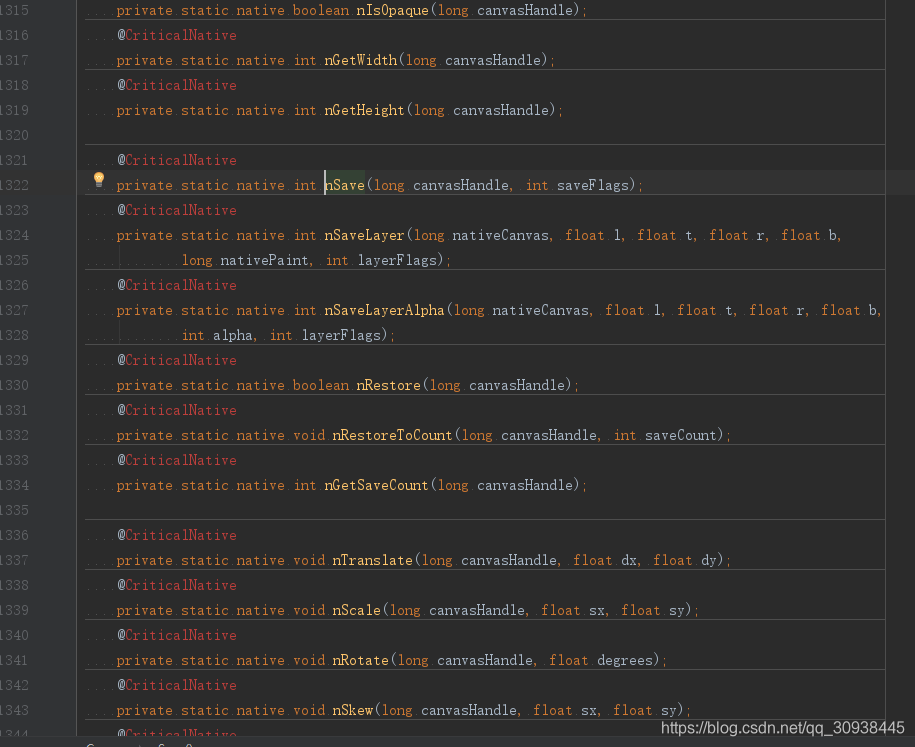Image resolution: width=915 pixels, height=747 pixels.
Task: Click the boolean keyword on line 1330
Action: [x=320, y=385]
